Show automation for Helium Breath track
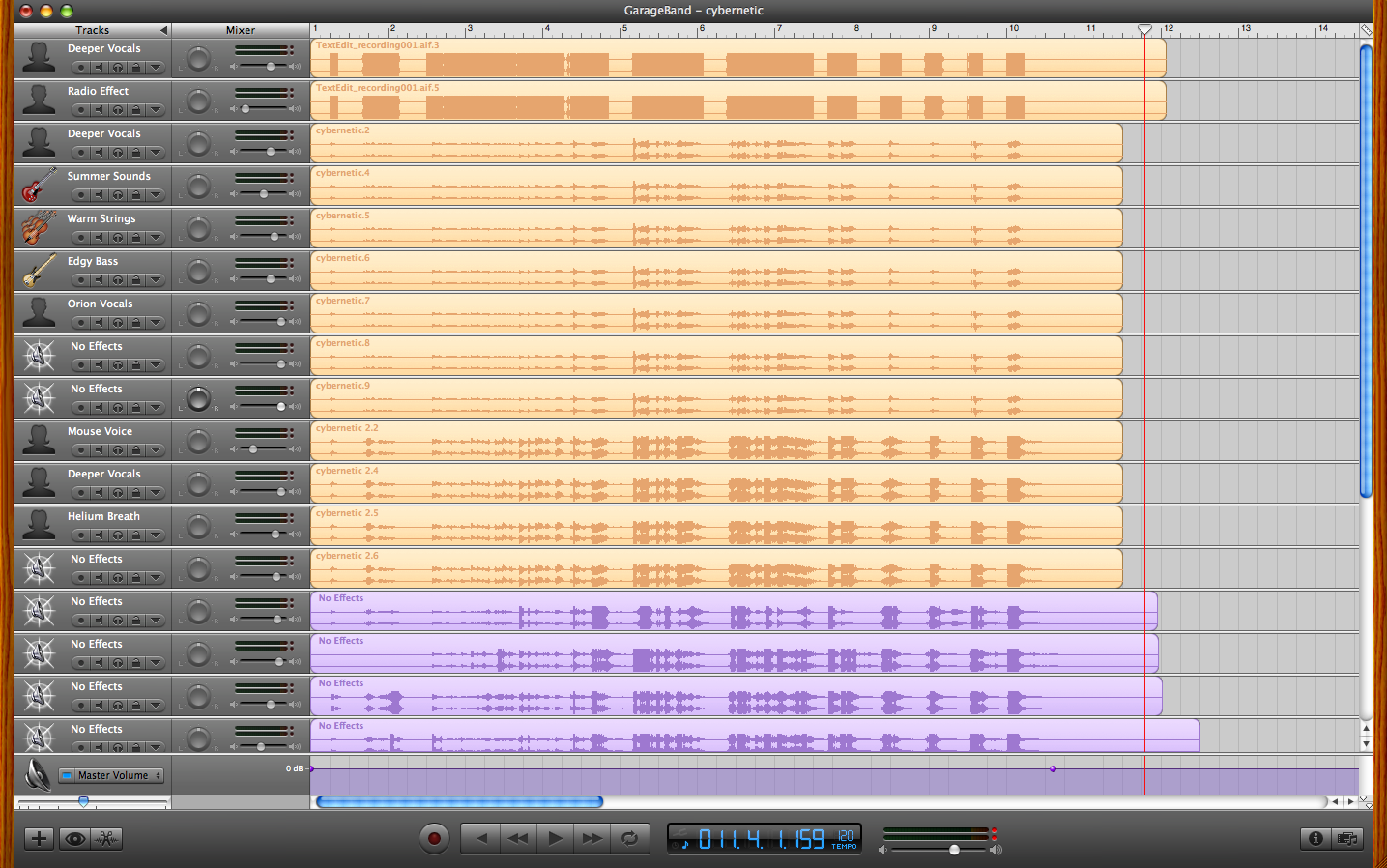1387x868 pixels. click(156, 535)
